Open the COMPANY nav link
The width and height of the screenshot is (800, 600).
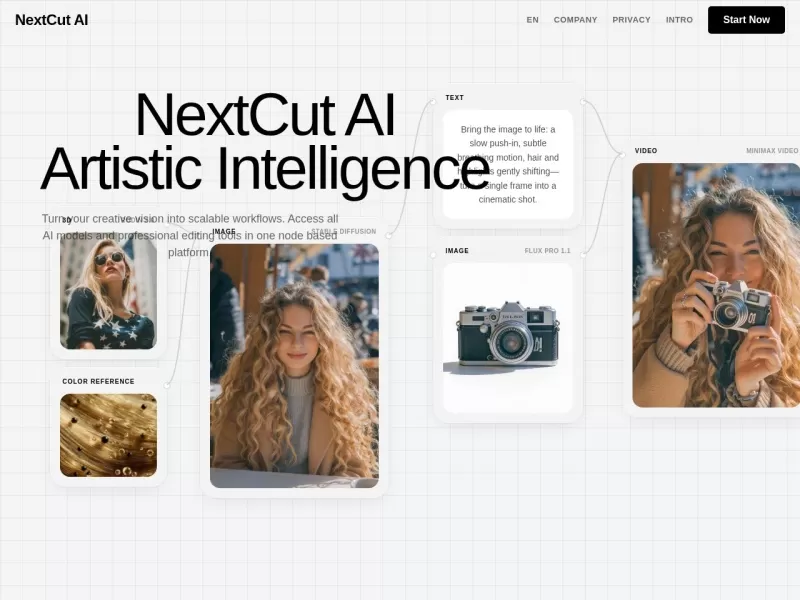coord(575,20)
